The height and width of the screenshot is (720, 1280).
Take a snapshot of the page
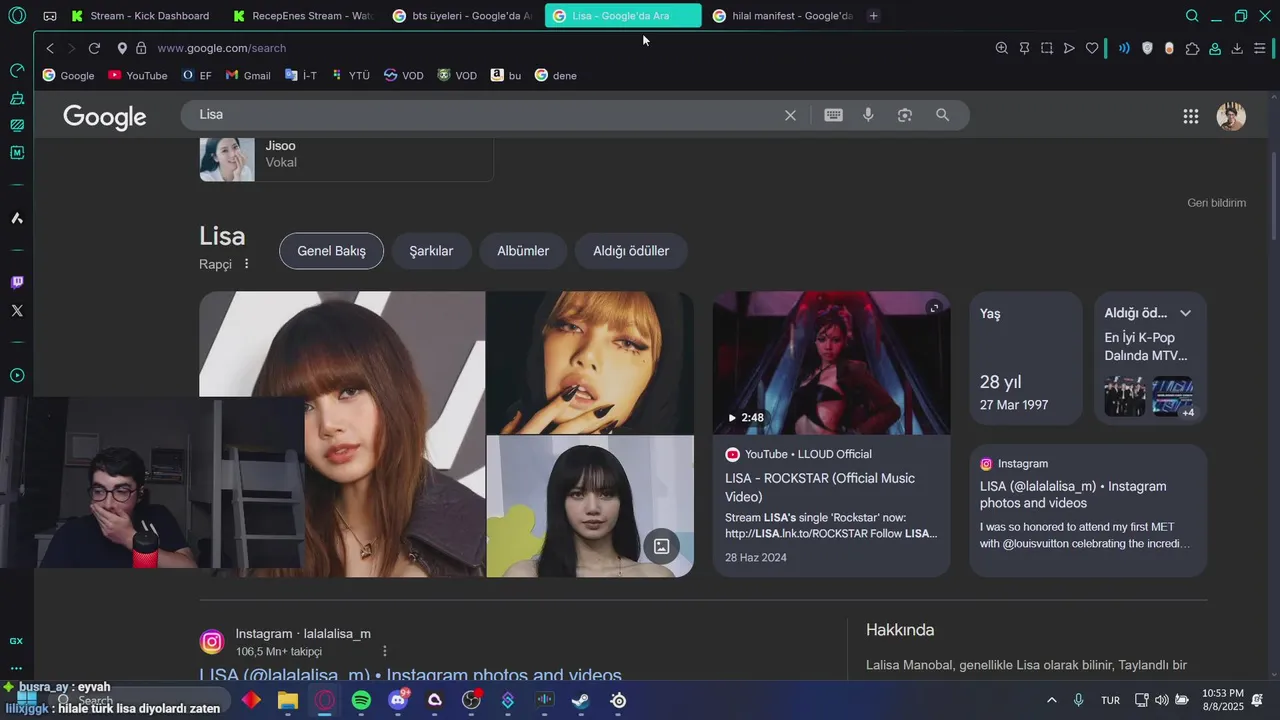coord(1046,48)
